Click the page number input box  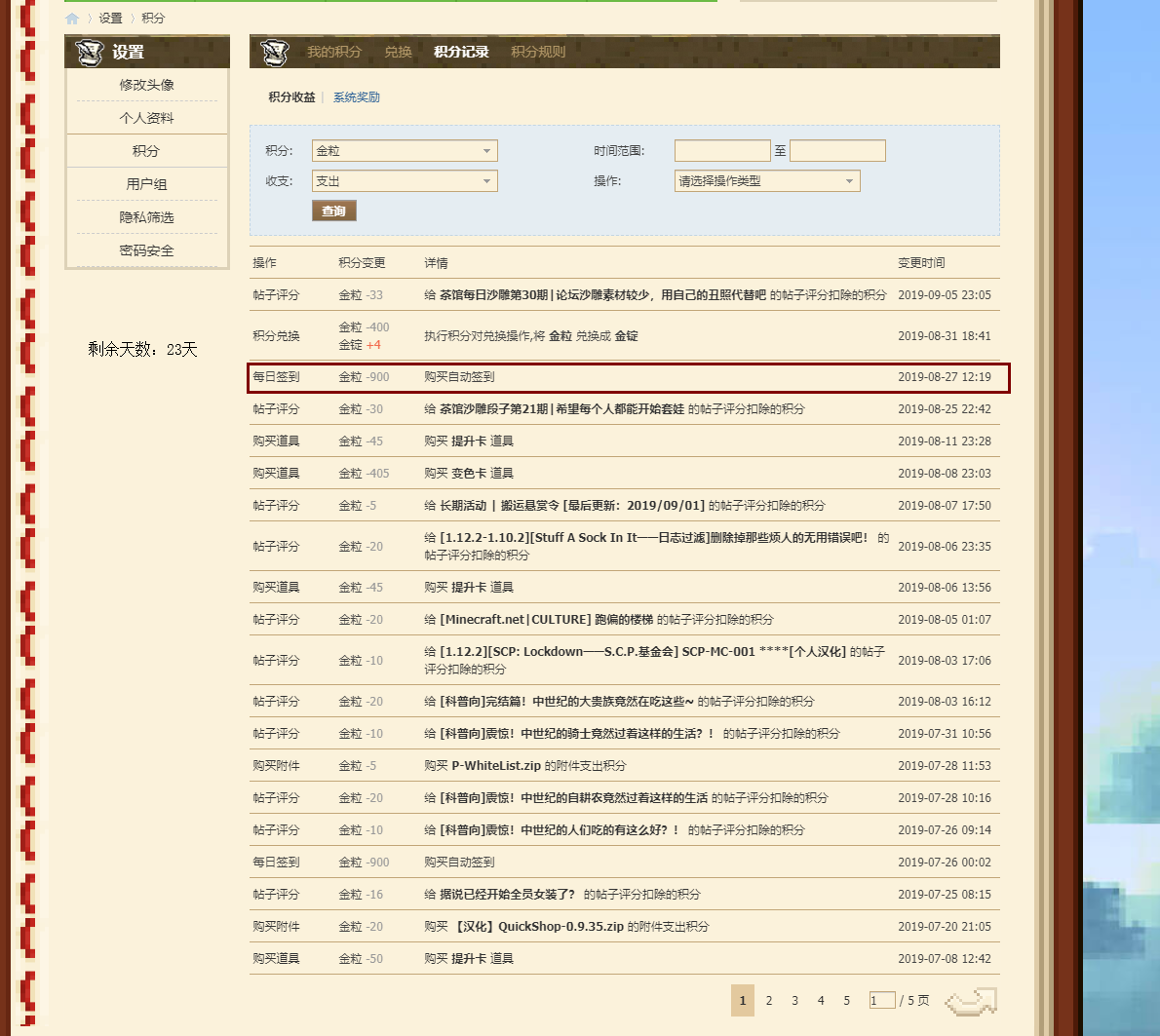(881, 1001)
